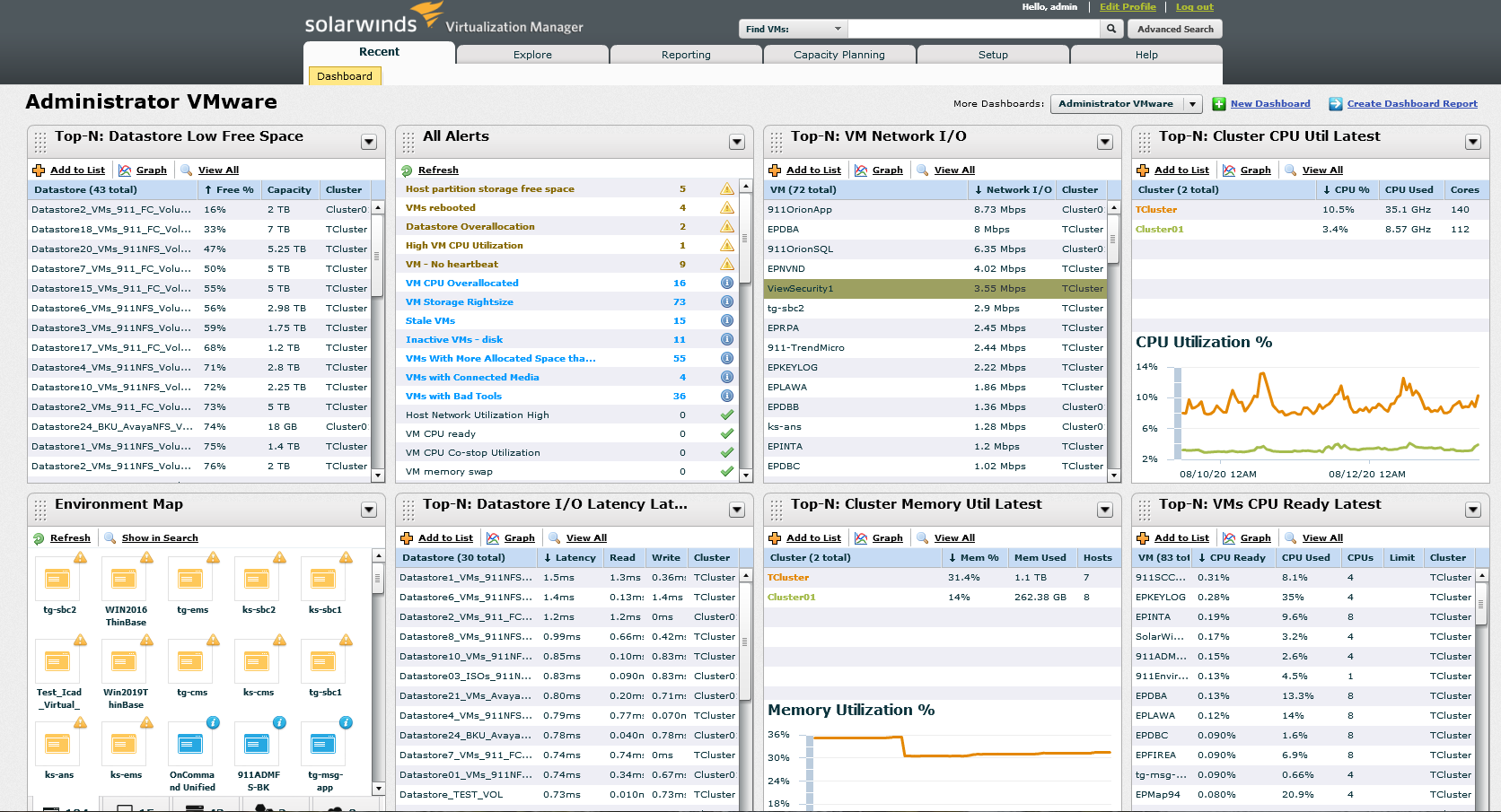
Task: Open the VMs CPU Ready Latest widget menu
Action: (1473, 510)
